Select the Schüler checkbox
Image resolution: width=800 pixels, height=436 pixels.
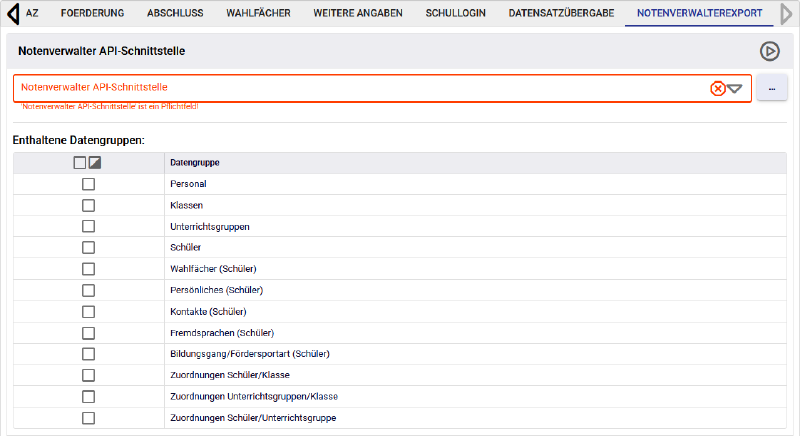point(88,247)
